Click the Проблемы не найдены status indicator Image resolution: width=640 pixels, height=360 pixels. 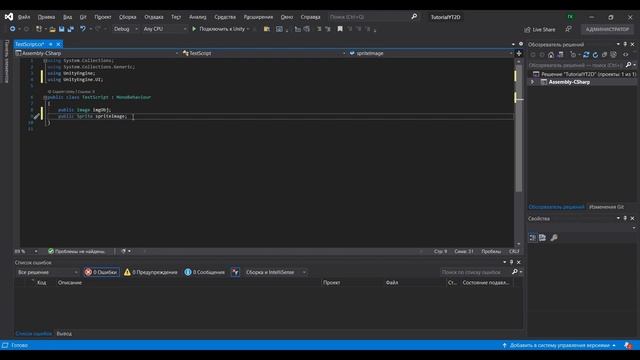[x=76, y=251]
